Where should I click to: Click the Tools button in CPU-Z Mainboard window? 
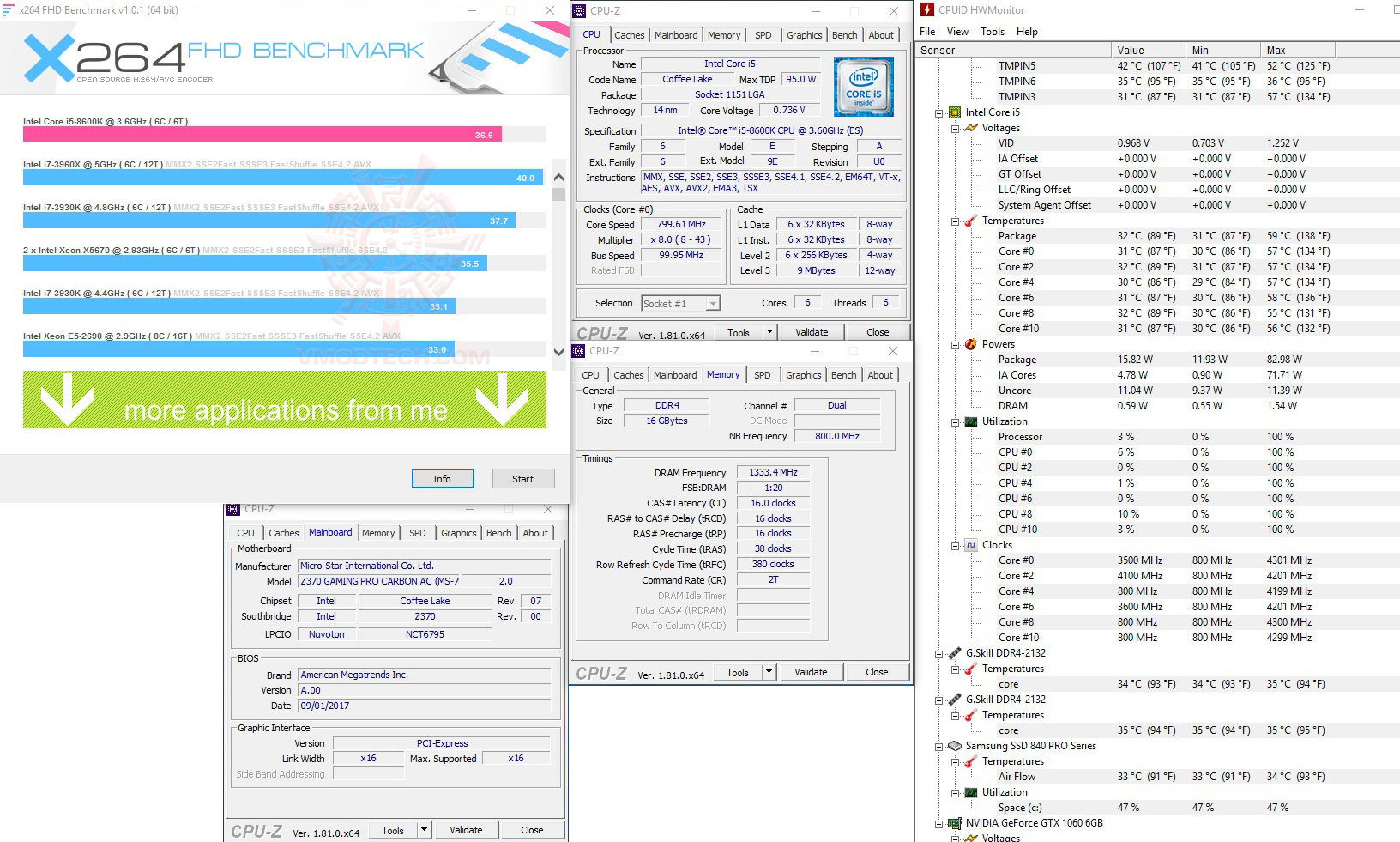(x=393, y=830)
